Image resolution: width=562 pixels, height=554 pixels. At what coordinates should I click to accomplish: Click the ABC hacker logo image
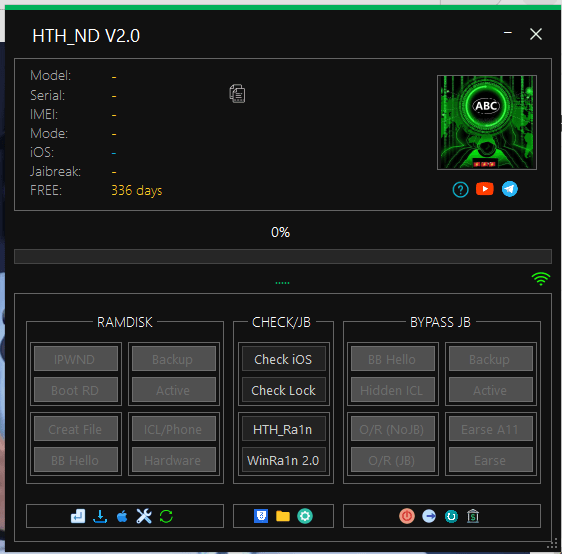point(487,122)
